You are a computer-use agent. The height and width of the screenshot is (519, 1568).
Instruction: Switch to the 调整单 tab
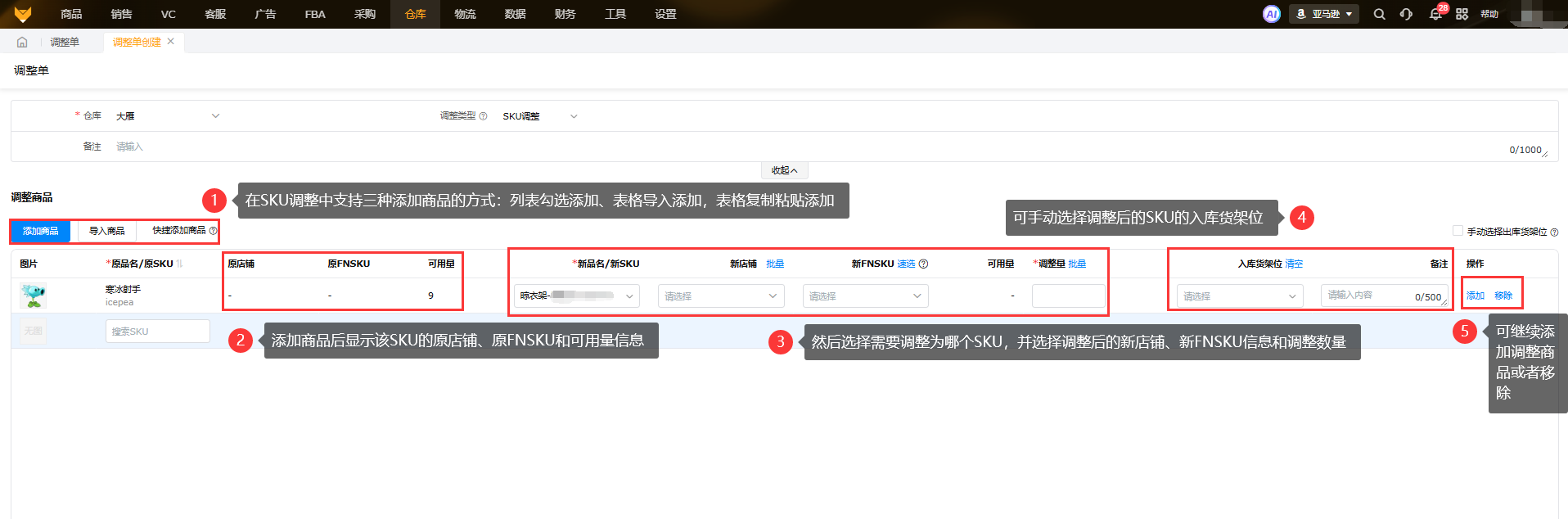[65, 42]
